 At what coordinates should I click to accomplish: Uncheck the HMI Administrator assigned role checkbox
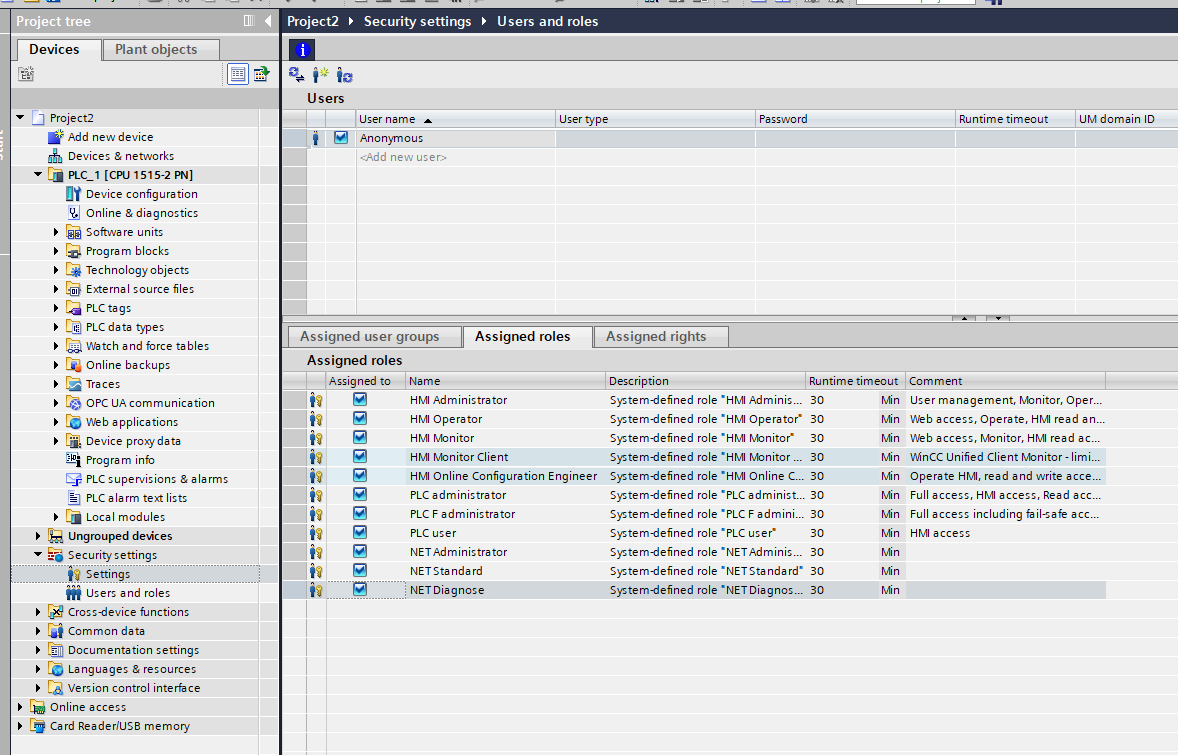pos(360,400)
